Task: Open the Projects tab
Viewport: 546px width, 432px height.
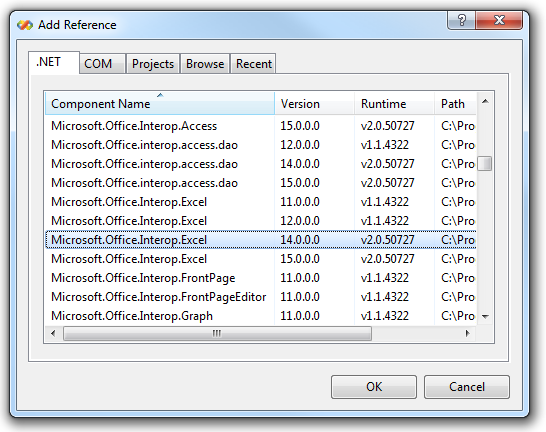Action: click(x=153, y=64)
